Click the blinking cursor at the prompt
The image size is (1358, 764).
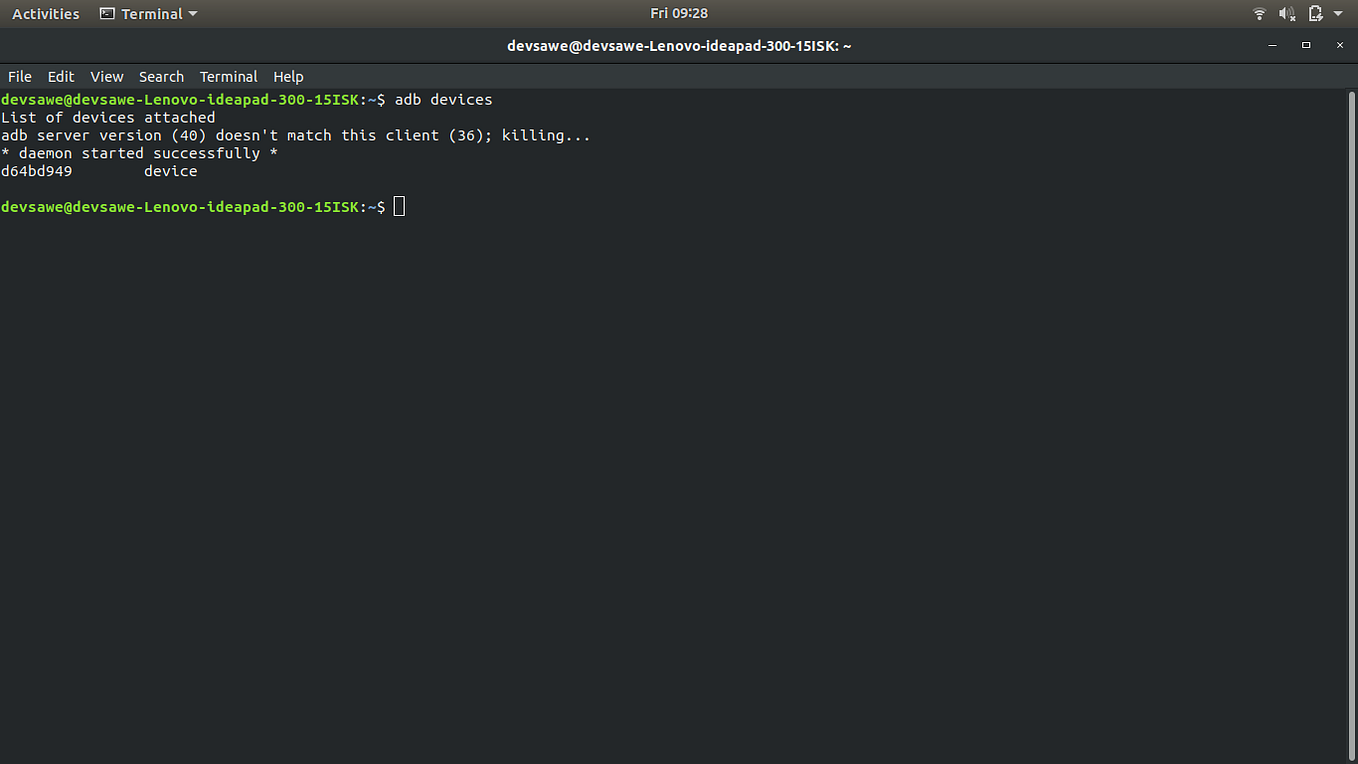[398, 206]
